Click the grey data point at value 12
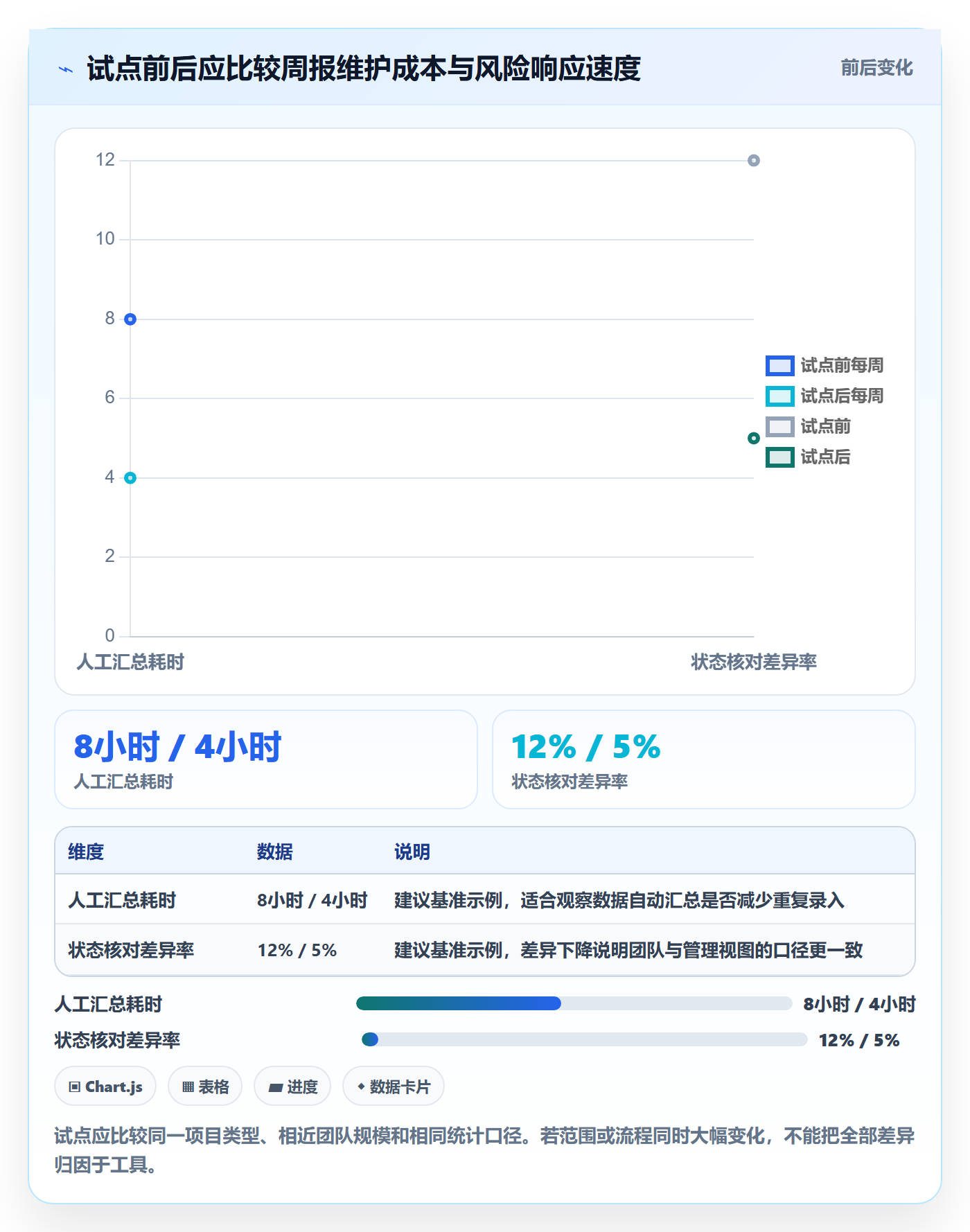The width and height of the screenshot is (970, 1232). pos(754,161)
